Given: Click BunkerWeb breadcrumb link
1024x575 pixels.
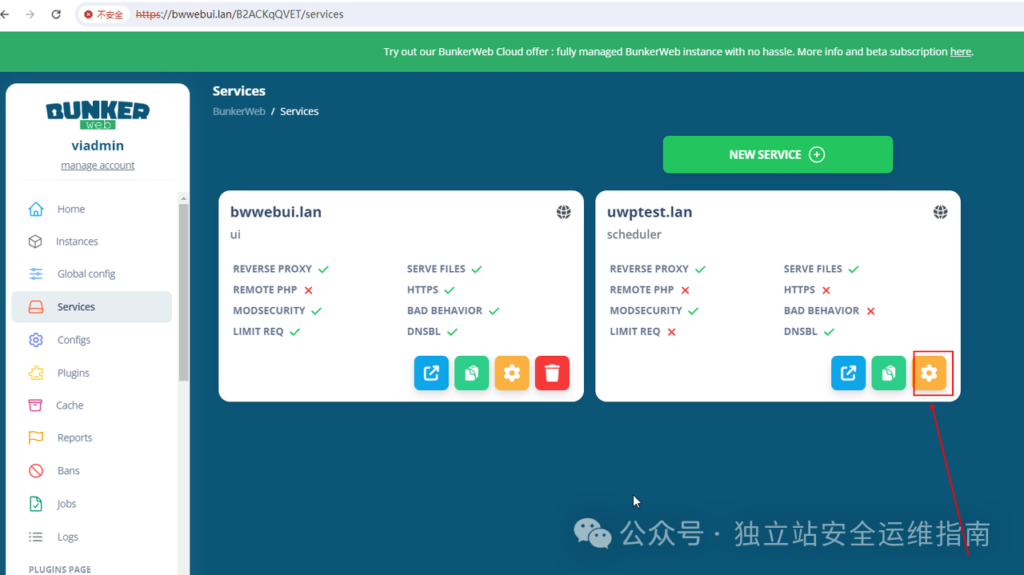Looking at the screenshot, I should pyautogui.click(x=239, y=111).
